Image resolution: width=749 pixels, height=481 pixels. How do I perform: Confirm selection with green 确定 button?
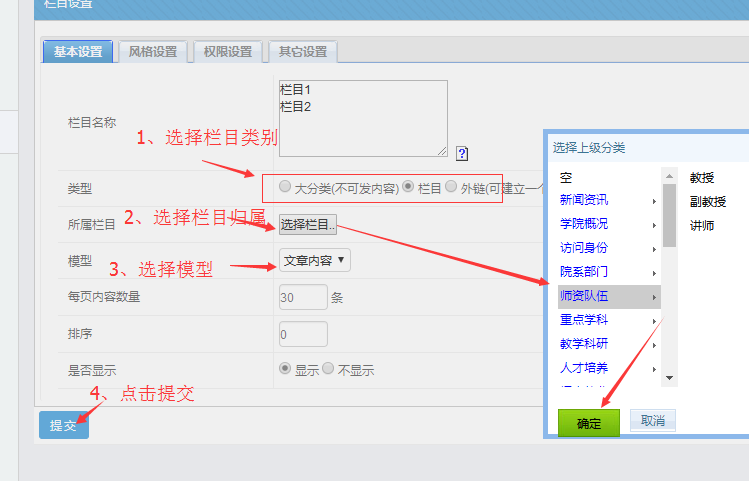pos(589,423)
